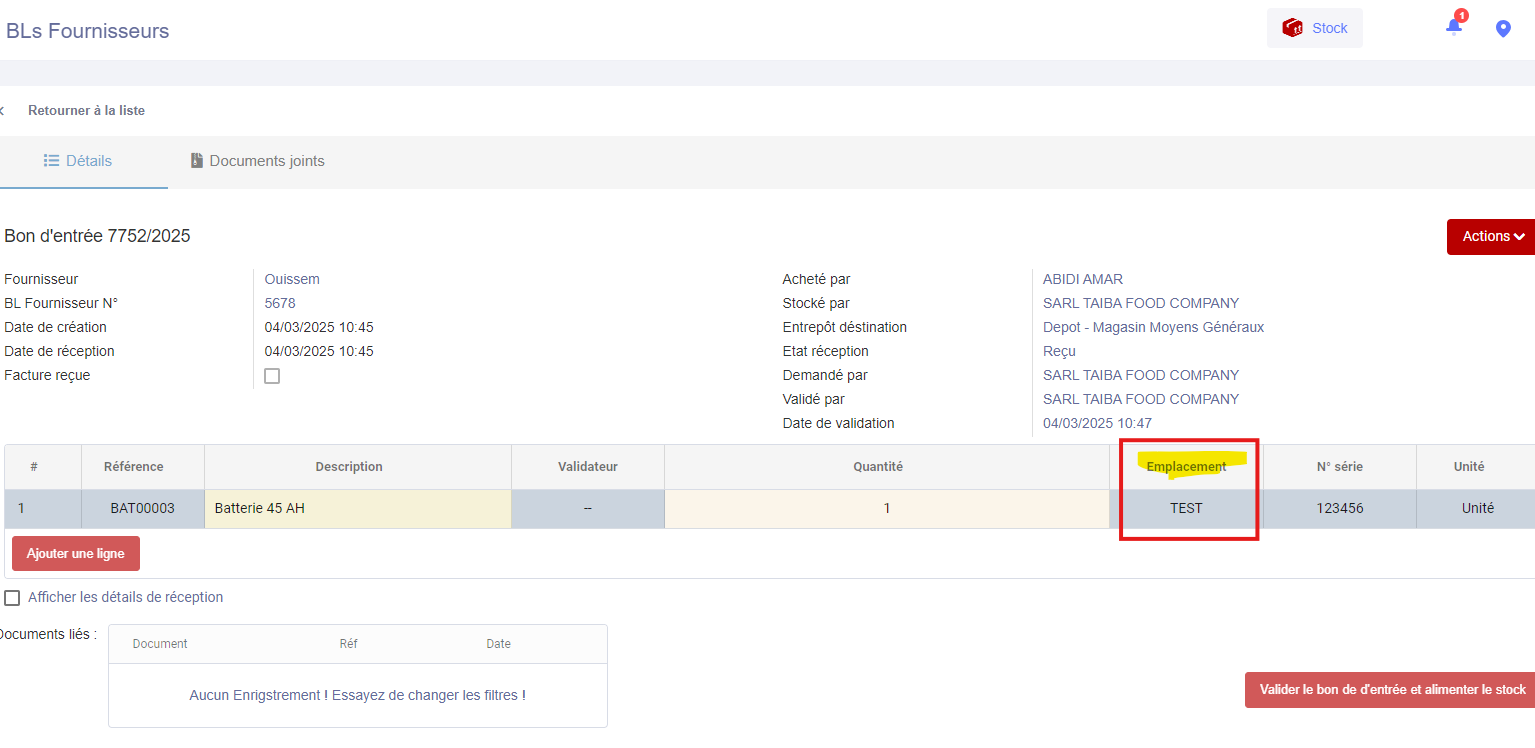Toggle the Facture reçue checkbox
This screenshot has width=1535, height=748.
pyautogui.click(x=272, y=376)
